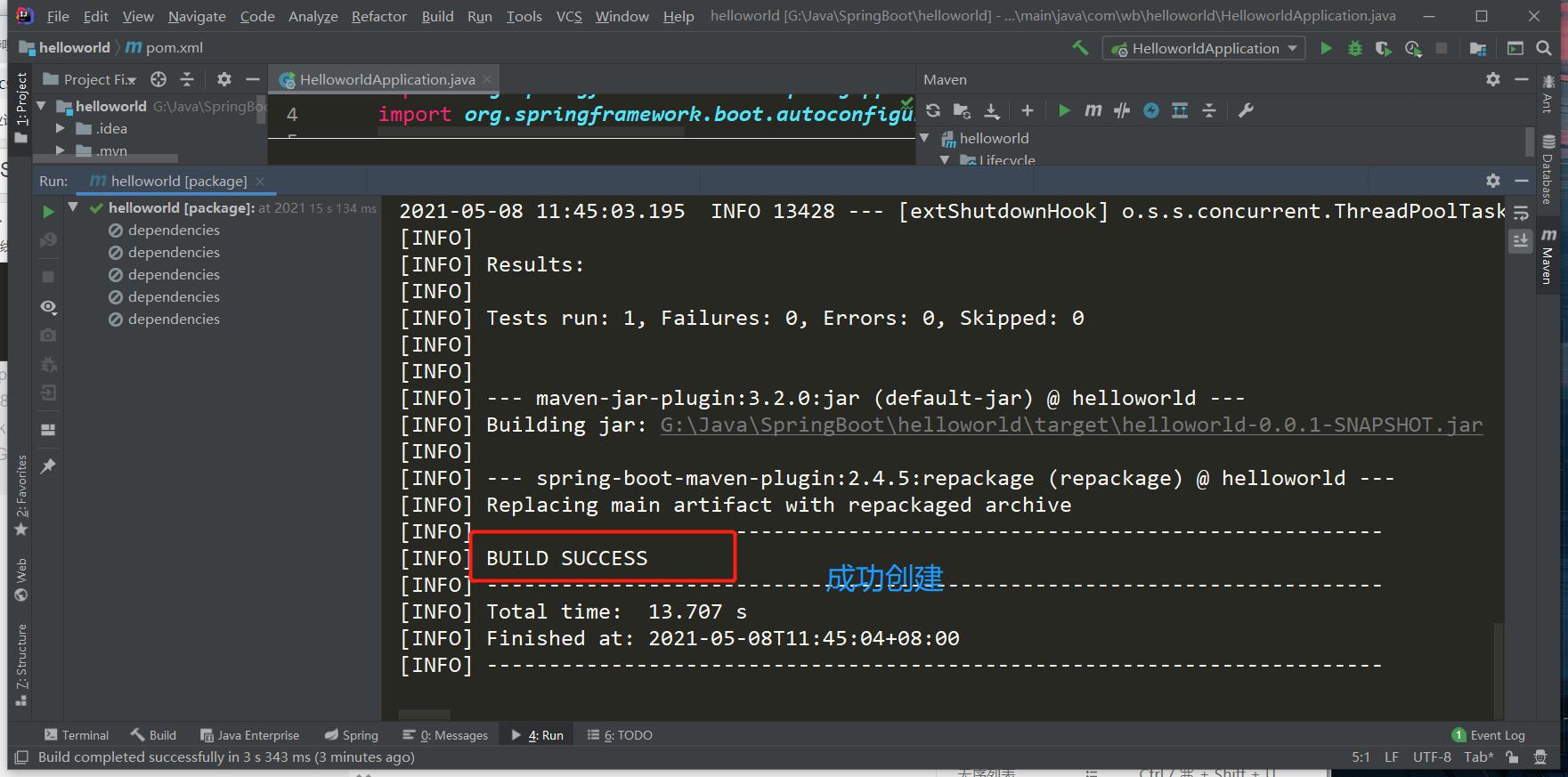This screenshot has width=1568, height=777.
Task: Open the File menu
Action: (x=58, y=16)
